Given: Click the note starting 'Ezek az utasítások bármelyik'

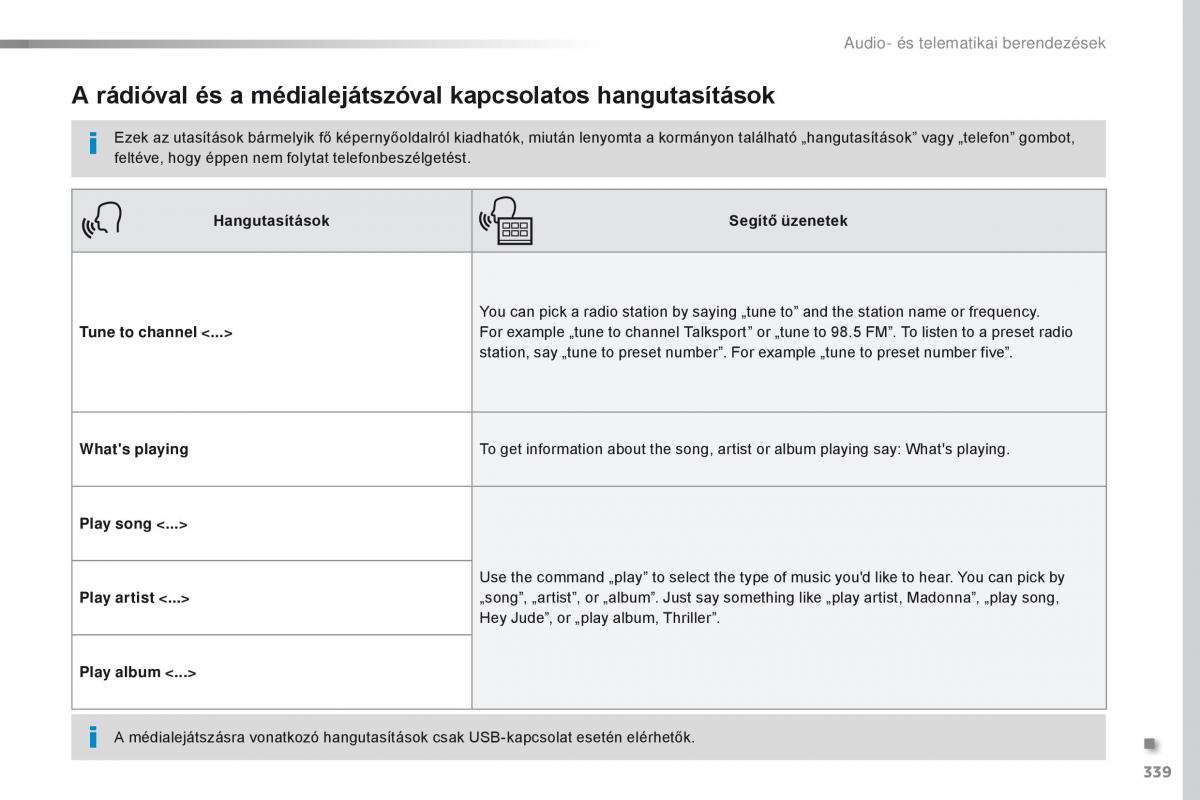Looking at the screenshot, I should [594, 148].
